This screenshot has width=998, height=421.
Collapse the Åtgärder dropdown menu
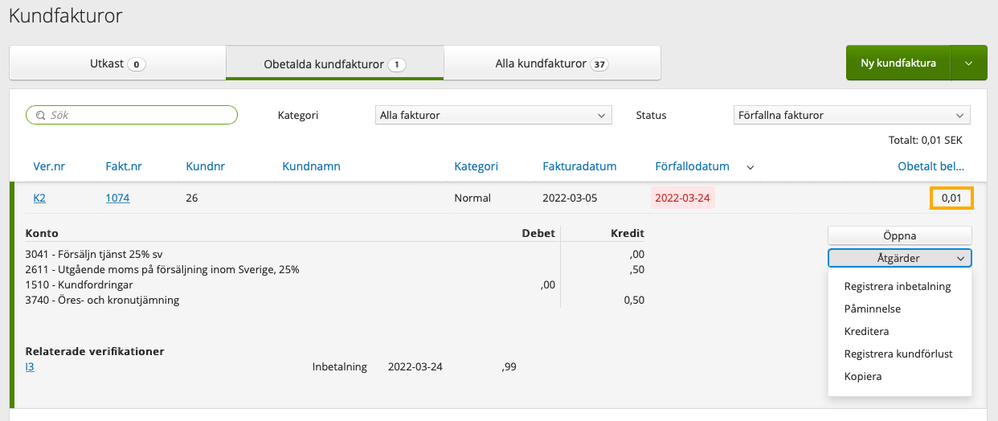[x=900, y=258]
